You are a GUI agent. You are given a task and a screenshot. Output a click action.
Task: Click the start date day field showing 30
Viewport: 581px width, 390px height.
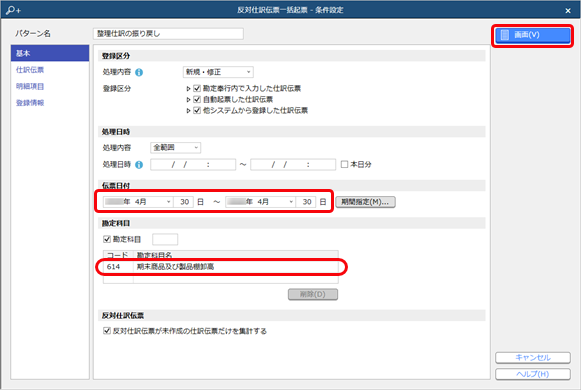(184, 202)
